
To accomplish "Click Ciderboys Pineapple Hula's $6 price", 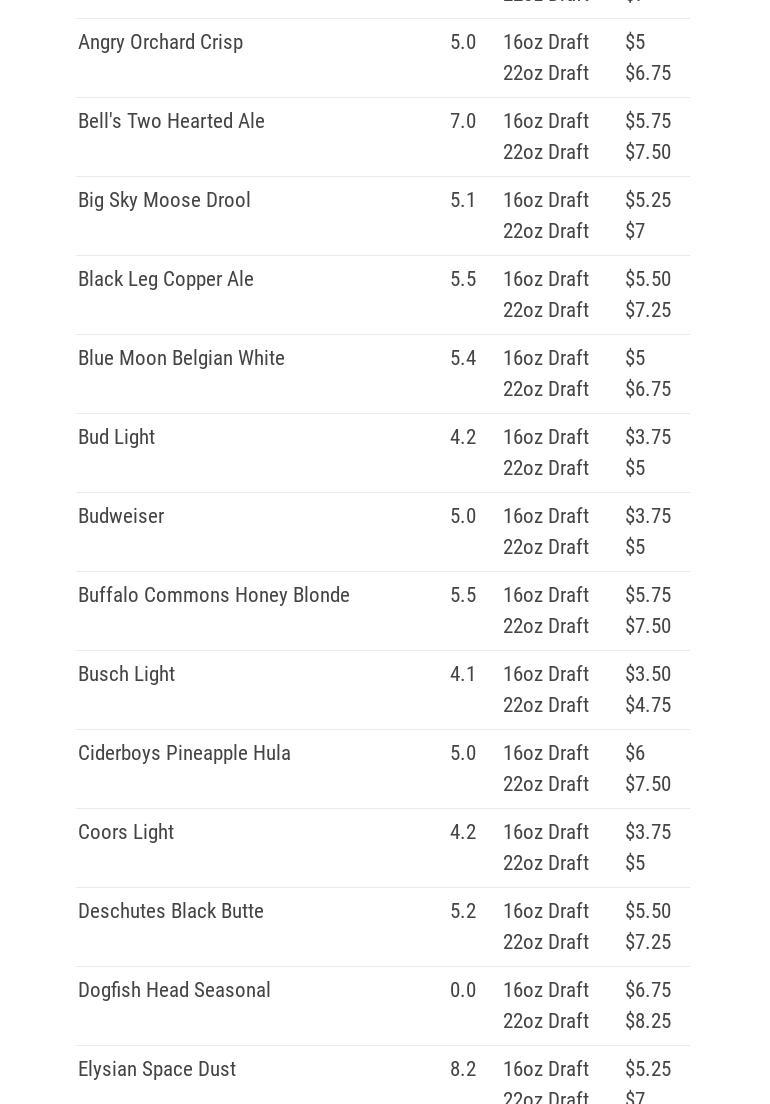I will click(x=635, y=753).
